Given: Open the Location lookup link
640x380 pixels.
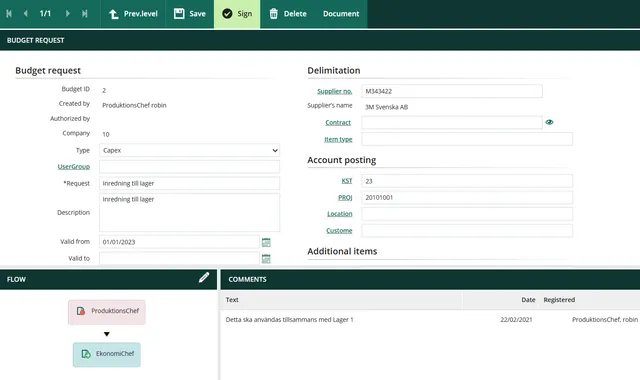Looking at the screenshot, I should 340,214.
